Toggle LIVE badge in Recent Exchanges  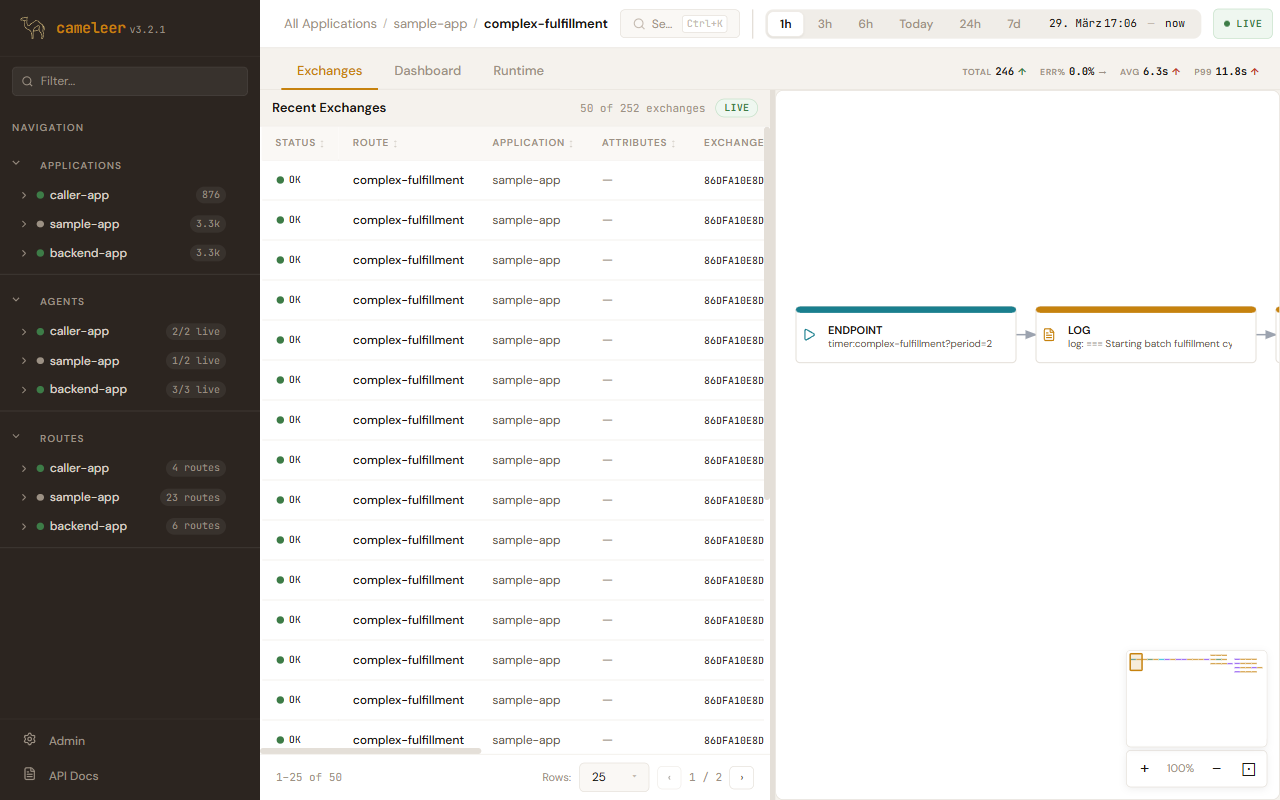pyautogui.click(x=736, y=108)
